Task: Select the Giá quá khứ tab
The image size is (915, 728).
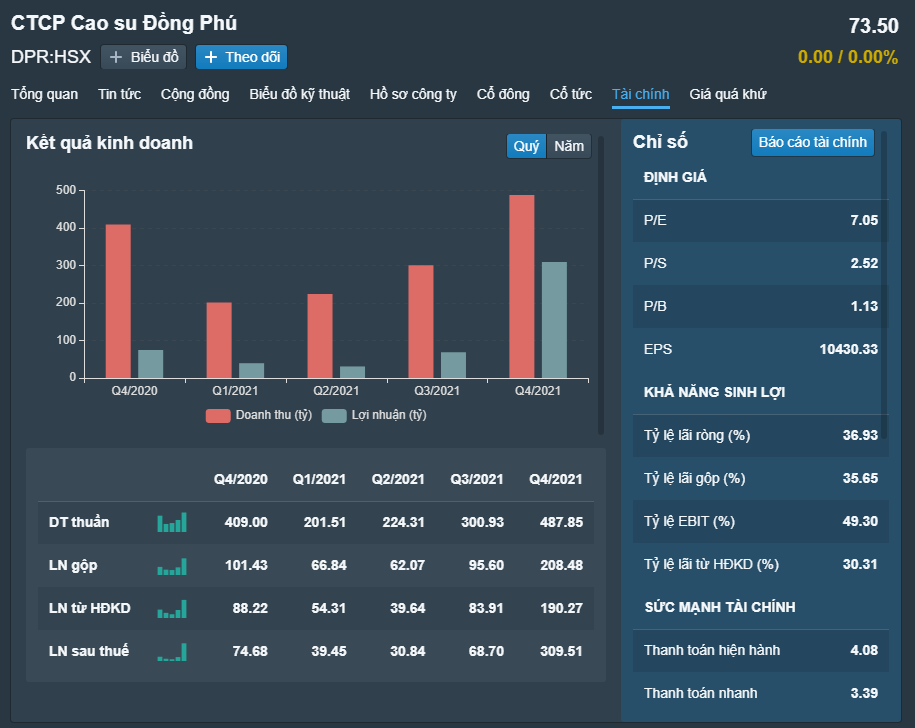Action: click(728, 94)
